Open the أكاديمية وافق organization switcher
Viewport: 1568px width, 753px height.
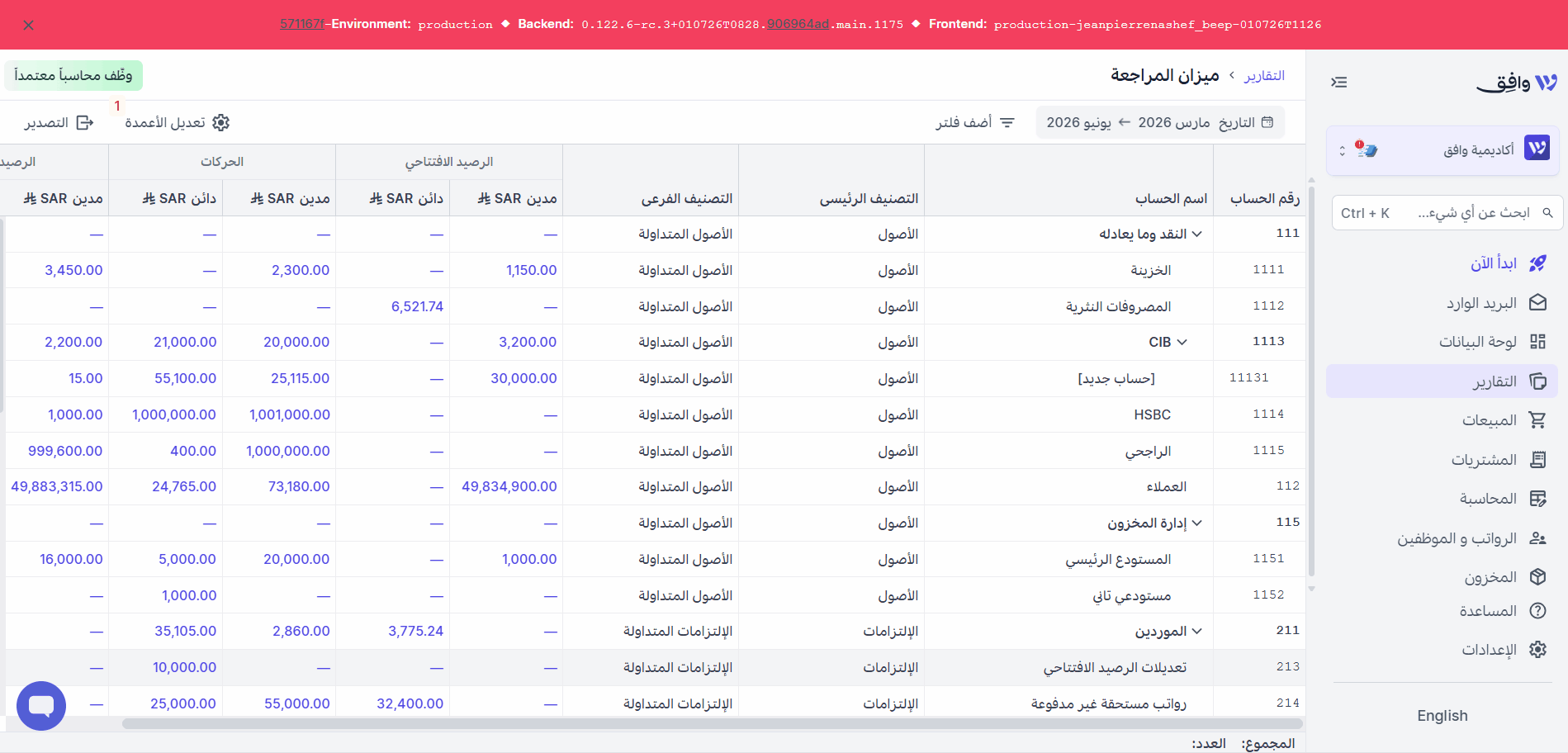(1442, 150)
